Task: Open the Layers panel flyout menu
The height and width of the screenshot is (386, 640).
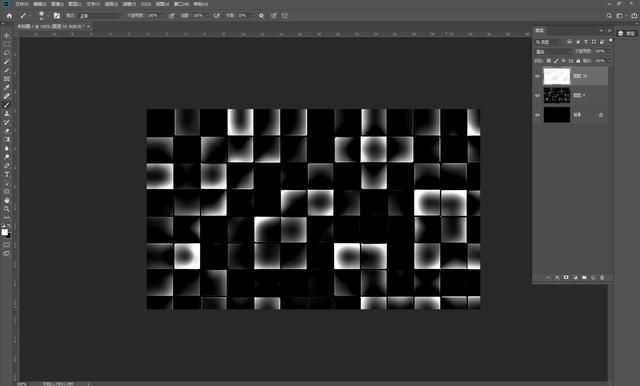Action: pyautogui.click(x=610, y=31)
